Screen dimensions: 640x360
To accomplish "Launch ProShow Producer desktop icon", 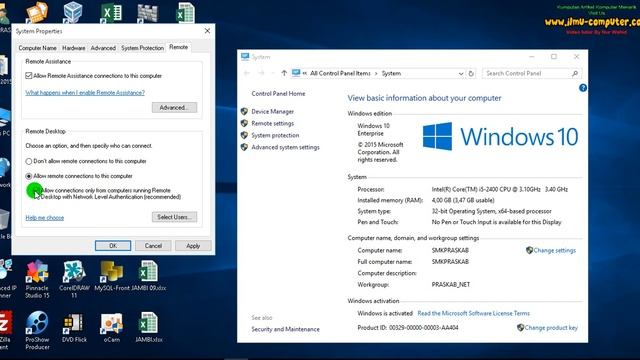I will (37, 331).
